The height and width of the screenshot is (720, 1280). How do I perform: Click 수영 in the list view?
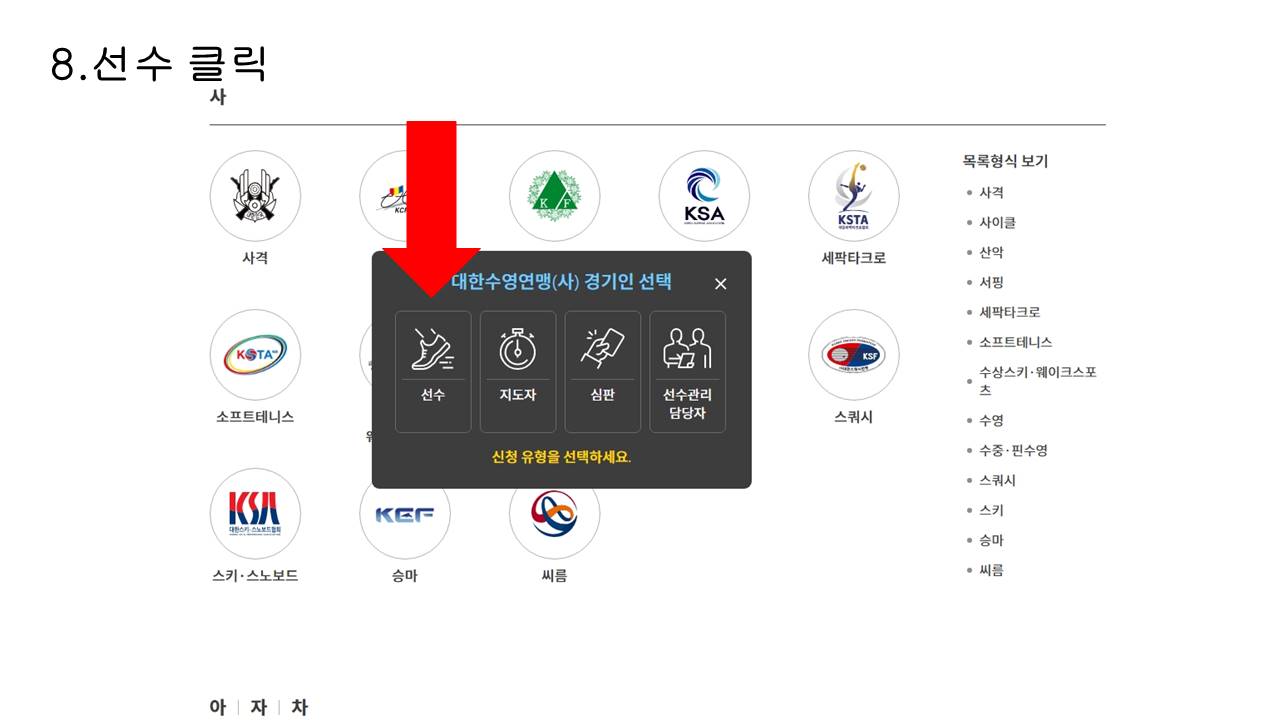point(991,421)
